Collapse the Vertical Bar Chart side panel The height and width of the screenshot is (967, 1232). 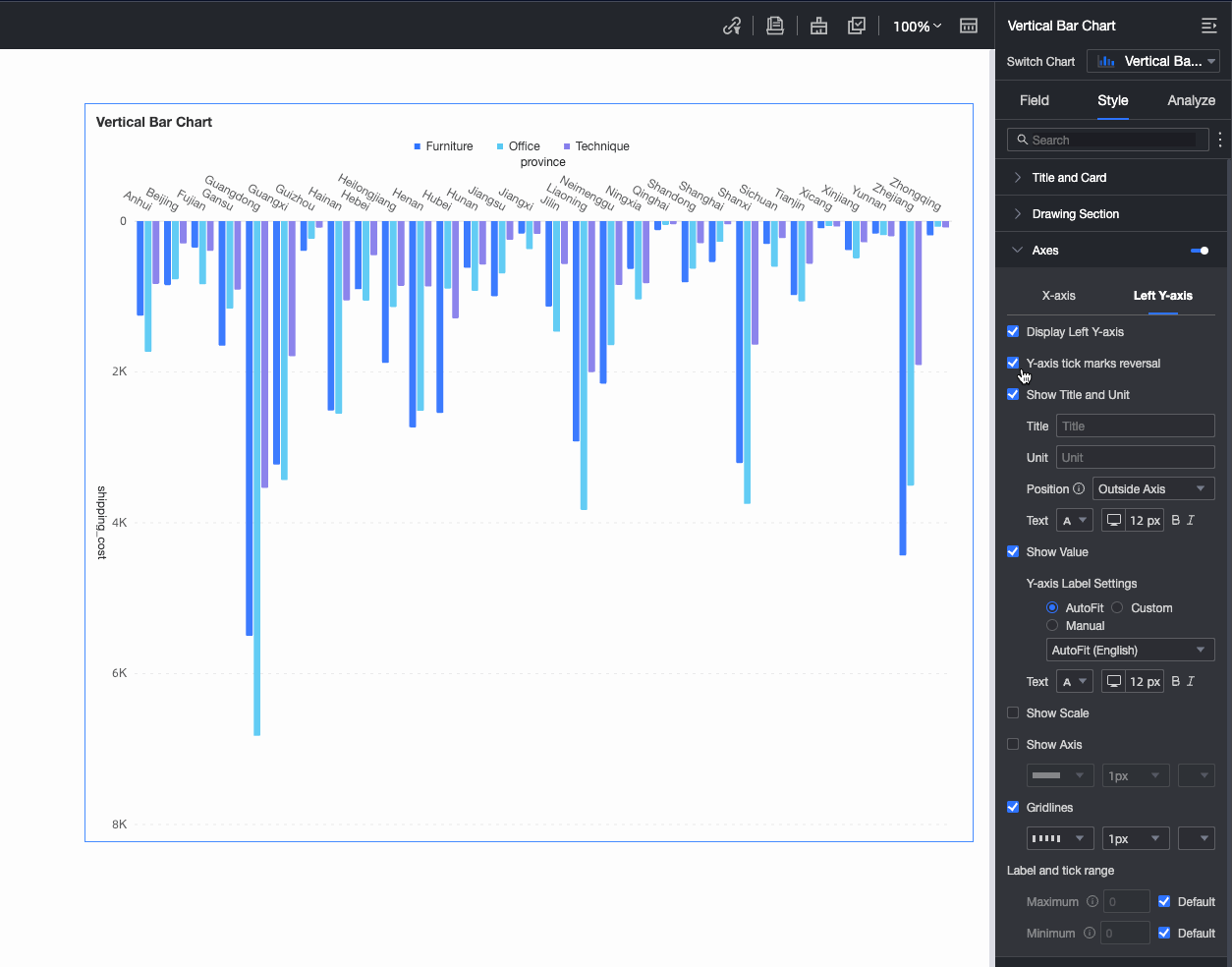pyautogui.click(x=1209, y=26)
